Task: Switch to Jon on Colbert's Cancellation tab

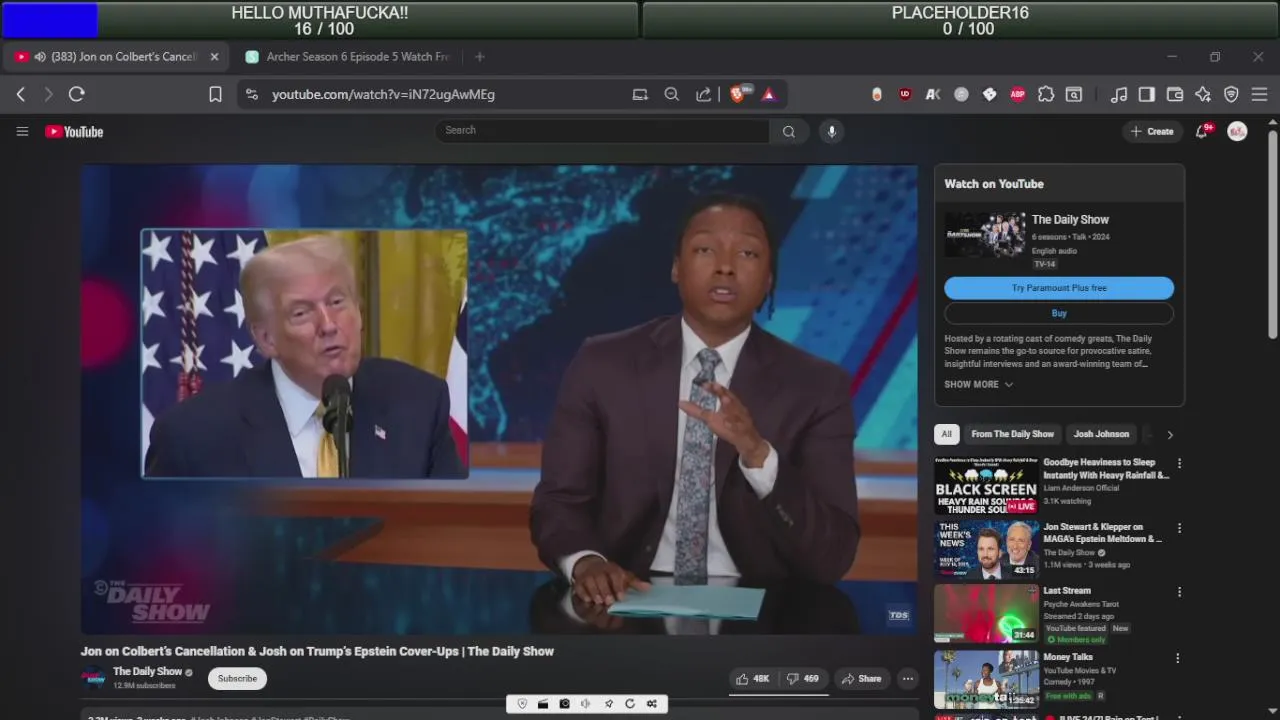Action: [115, 57]
